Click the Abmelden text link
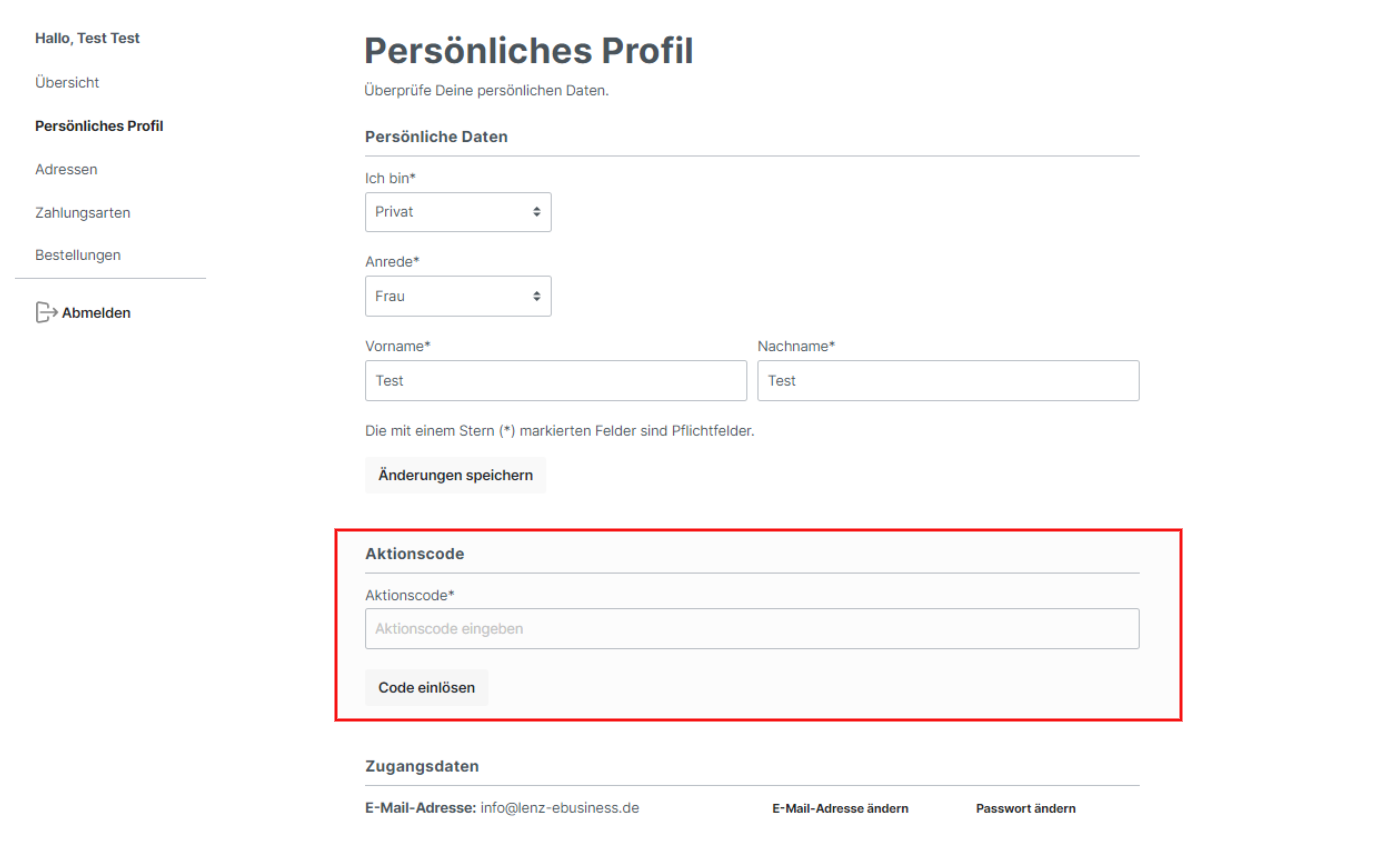 click(96, 313)
